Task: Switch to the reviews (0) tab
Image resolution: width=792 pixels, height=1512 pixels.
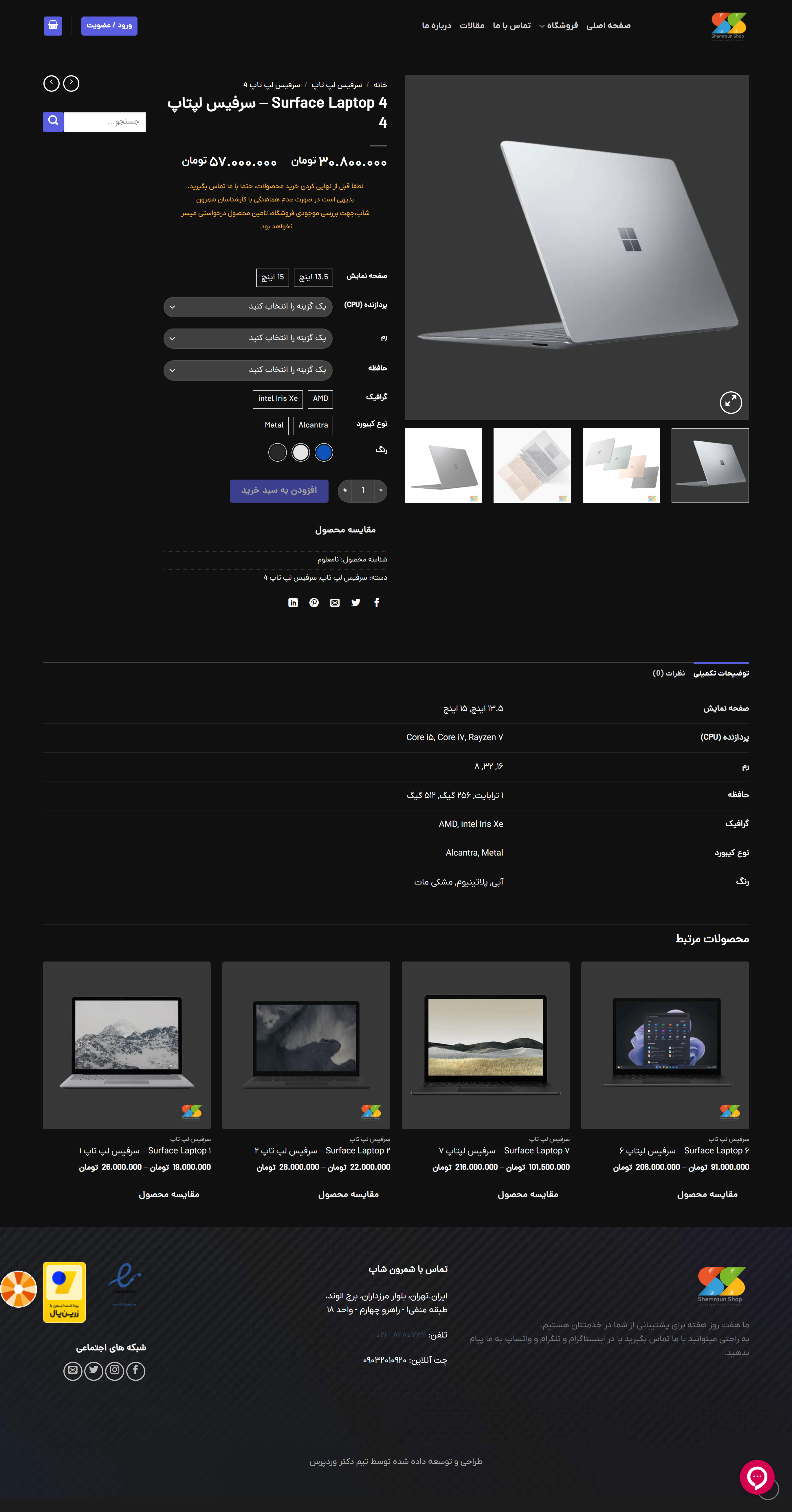Action: coord(668,673)
